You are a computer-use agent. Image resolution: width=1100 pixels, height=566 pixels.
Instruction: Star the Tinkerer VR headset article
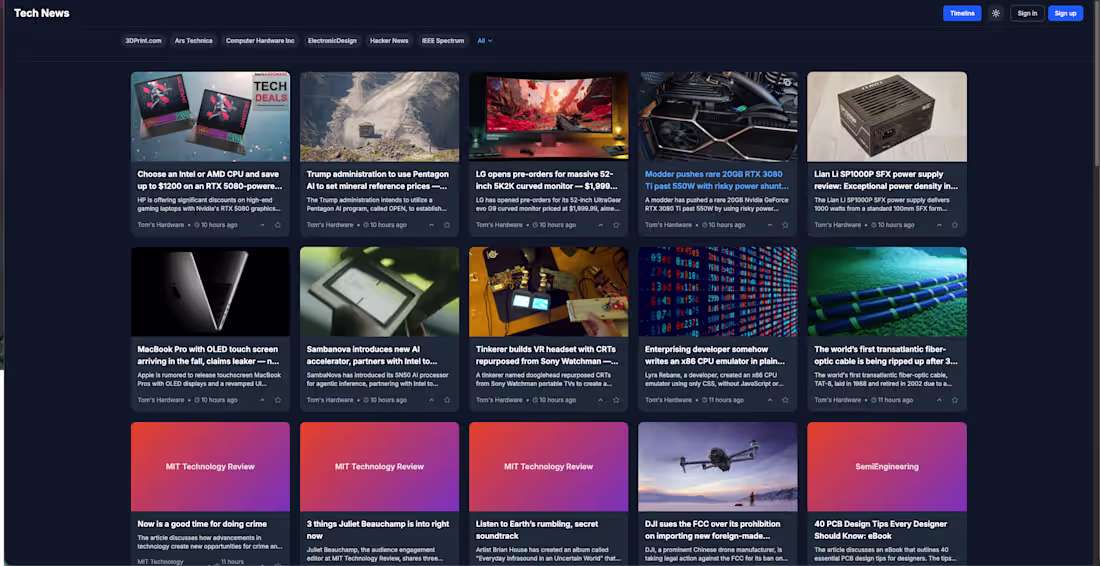click(x=616, y=400)
